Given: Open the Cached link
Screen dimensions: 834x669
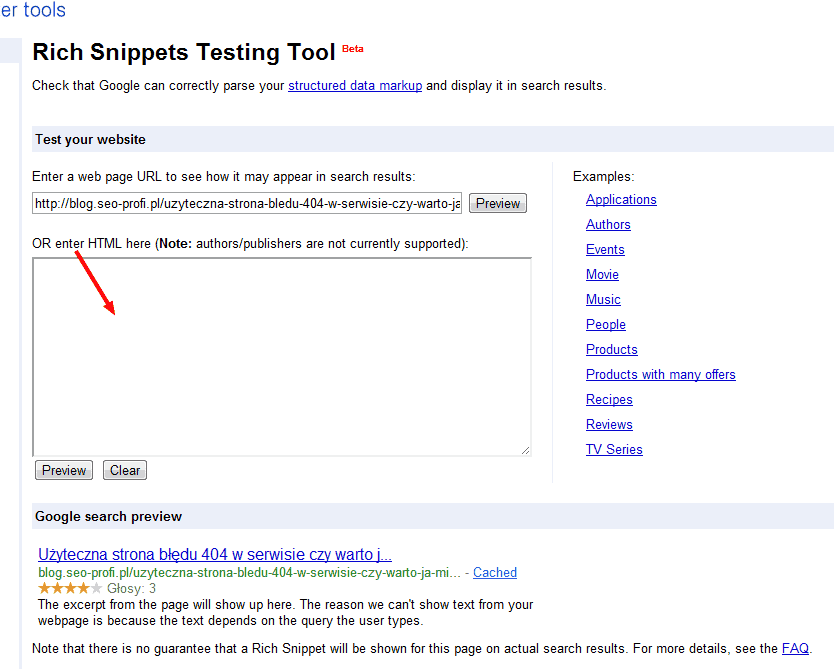Looking at the screenshot, I should coord(495,572).
